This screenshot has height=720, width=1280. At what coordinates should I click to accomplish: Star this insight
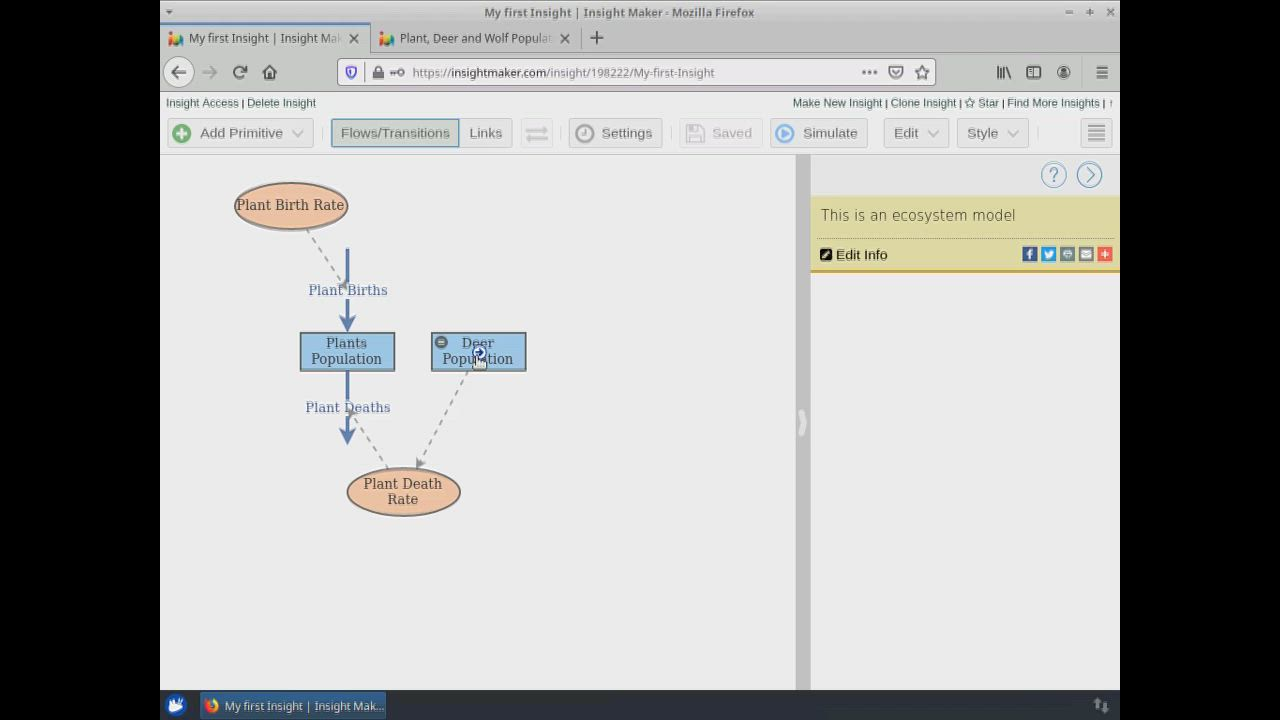coord(981,103)
